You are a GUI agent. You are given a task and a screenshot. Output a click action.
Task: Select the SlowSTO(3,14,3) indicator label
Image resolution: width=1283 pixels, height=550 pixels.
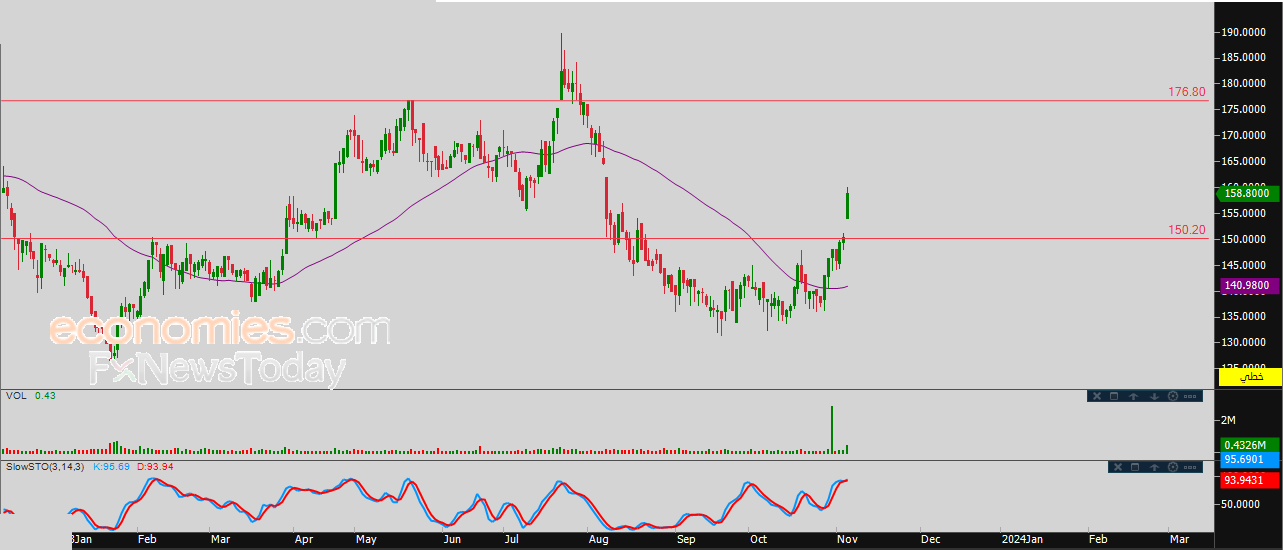tap(46, 467)
